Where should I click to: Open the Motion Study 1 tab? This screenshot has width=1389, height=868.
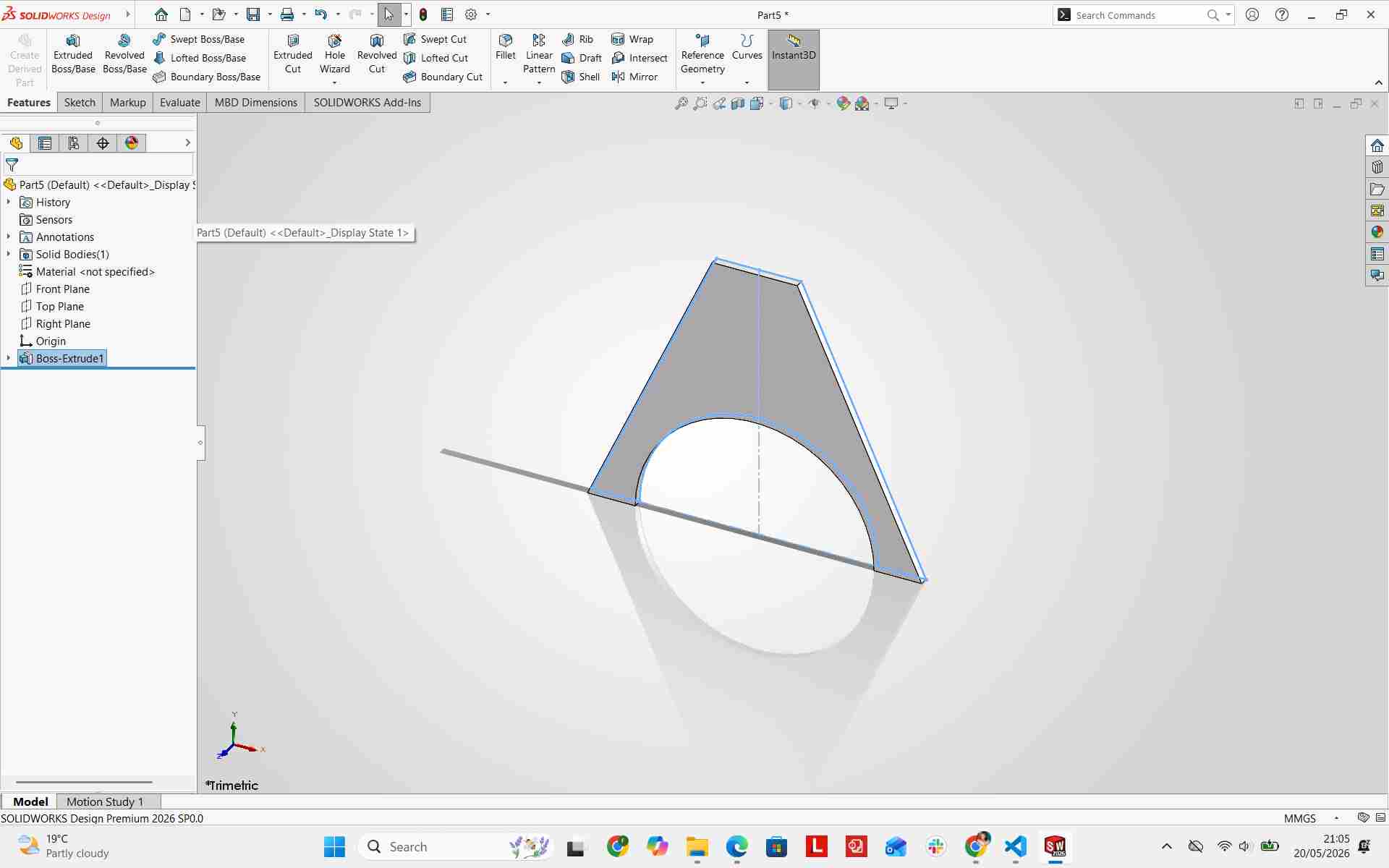(x=105, y=801)
